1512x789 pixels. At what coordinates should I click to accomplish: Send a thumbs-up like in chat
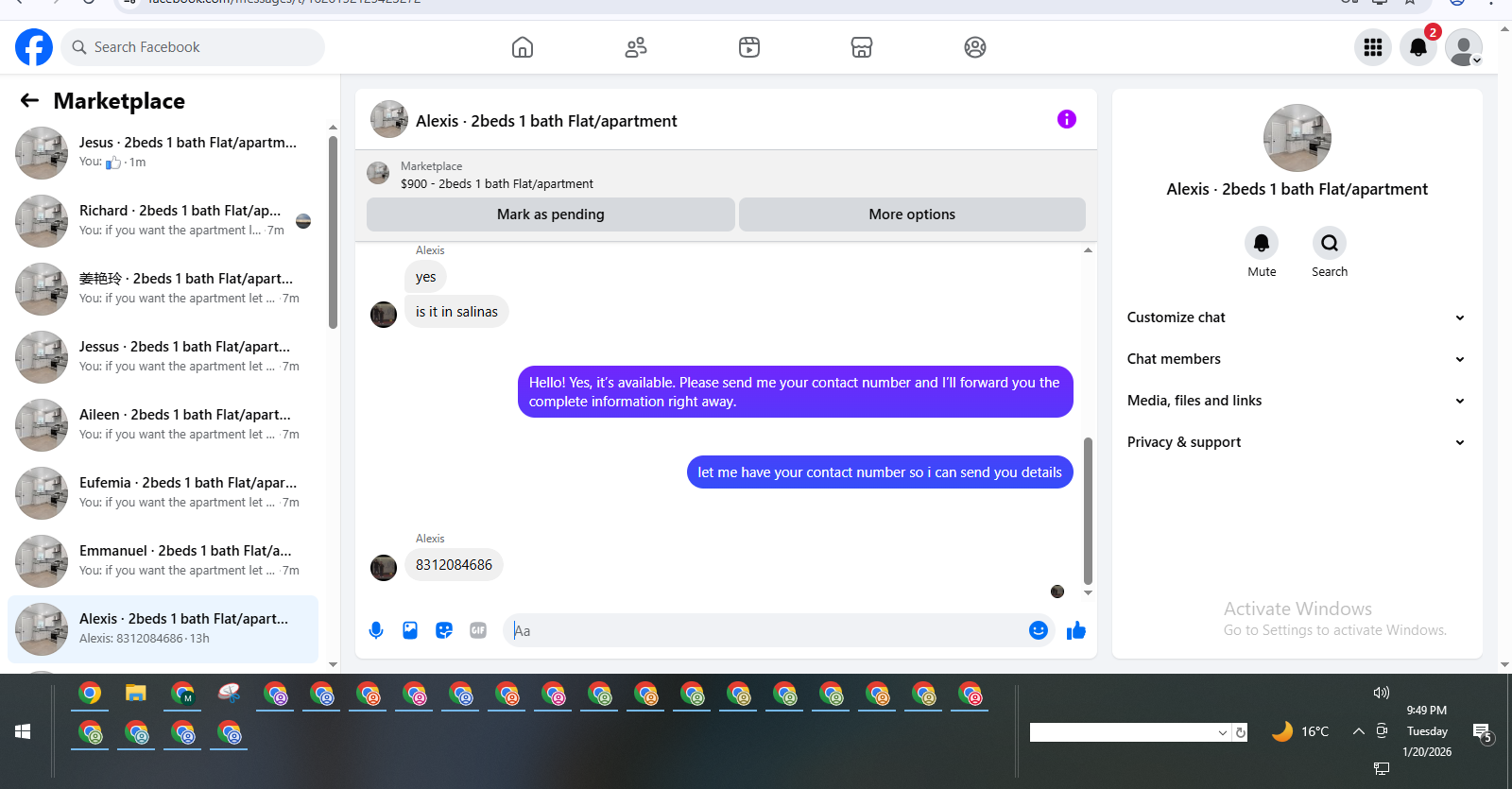pyautogui.click(x=1076, y=630)
